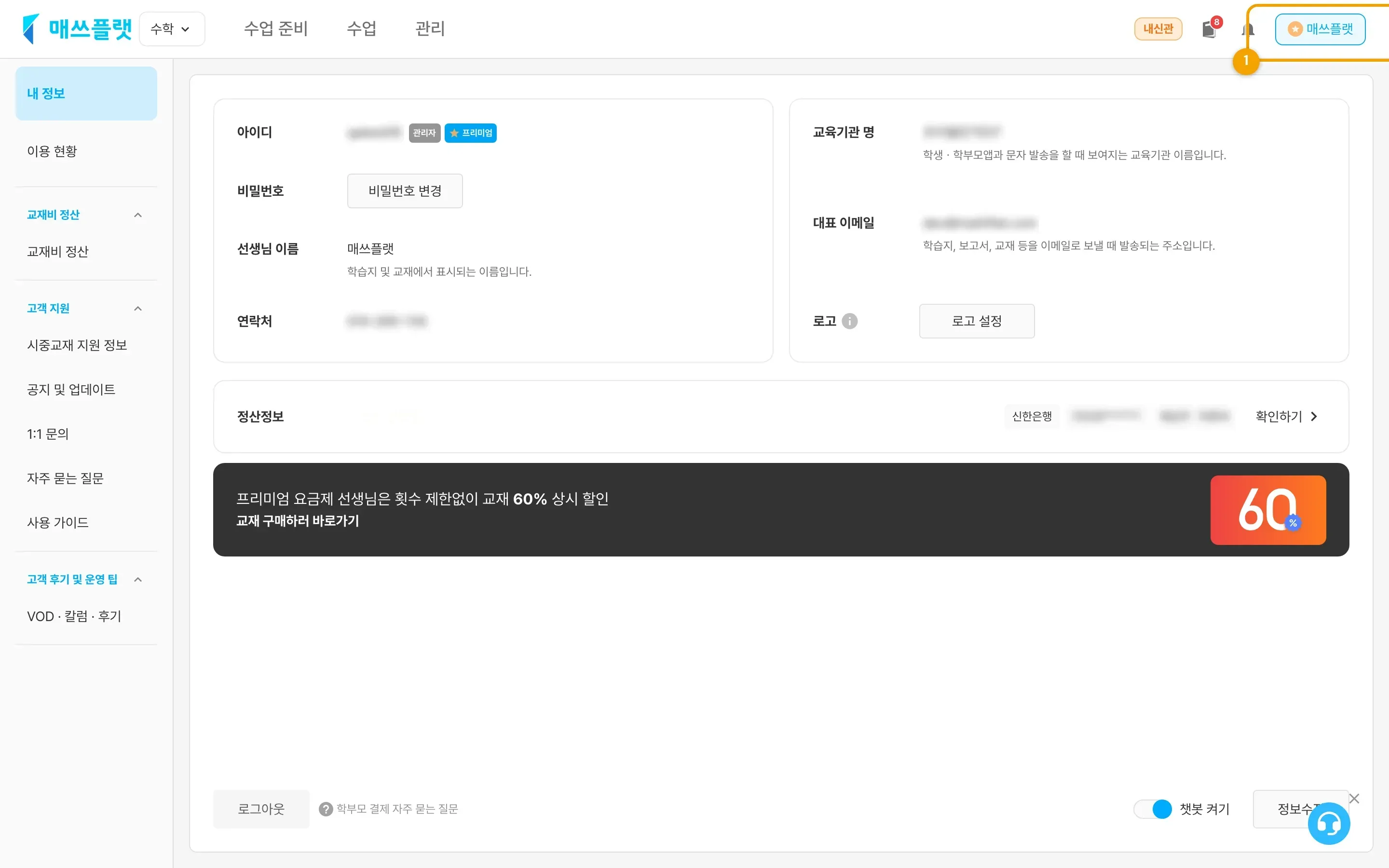
Task: Open the 수학 subject dropdown
Action: [x=172, y=29]
